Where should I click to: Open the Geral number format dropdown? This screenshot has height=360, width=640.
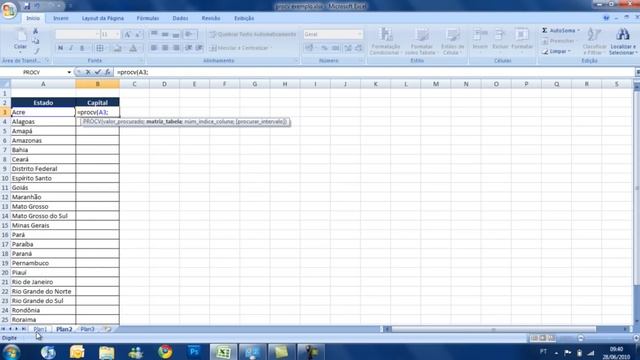360,34
